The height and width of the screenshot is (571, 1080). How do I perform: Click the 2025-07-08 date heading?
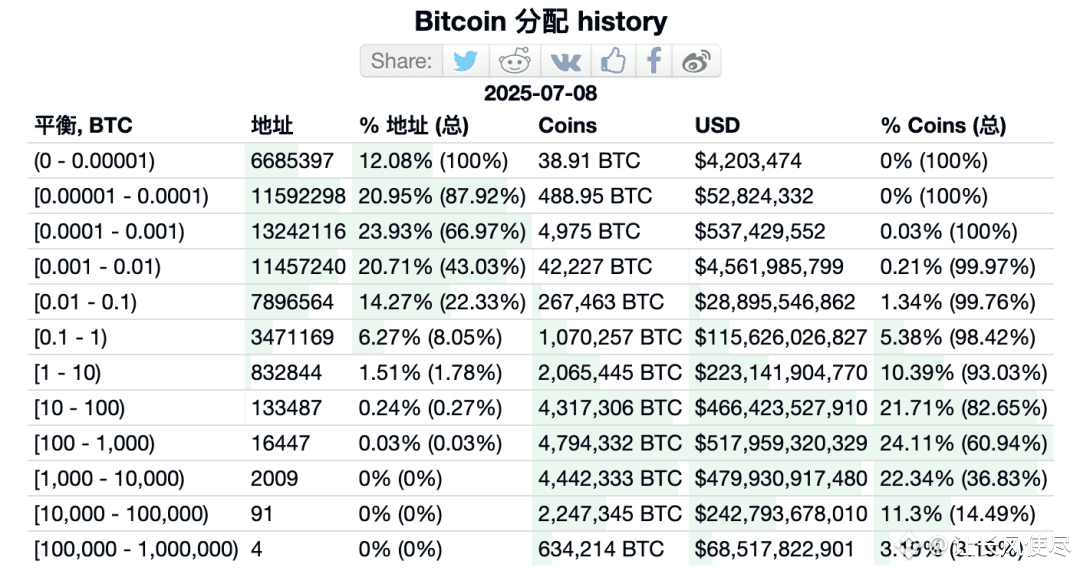(541, 93)
